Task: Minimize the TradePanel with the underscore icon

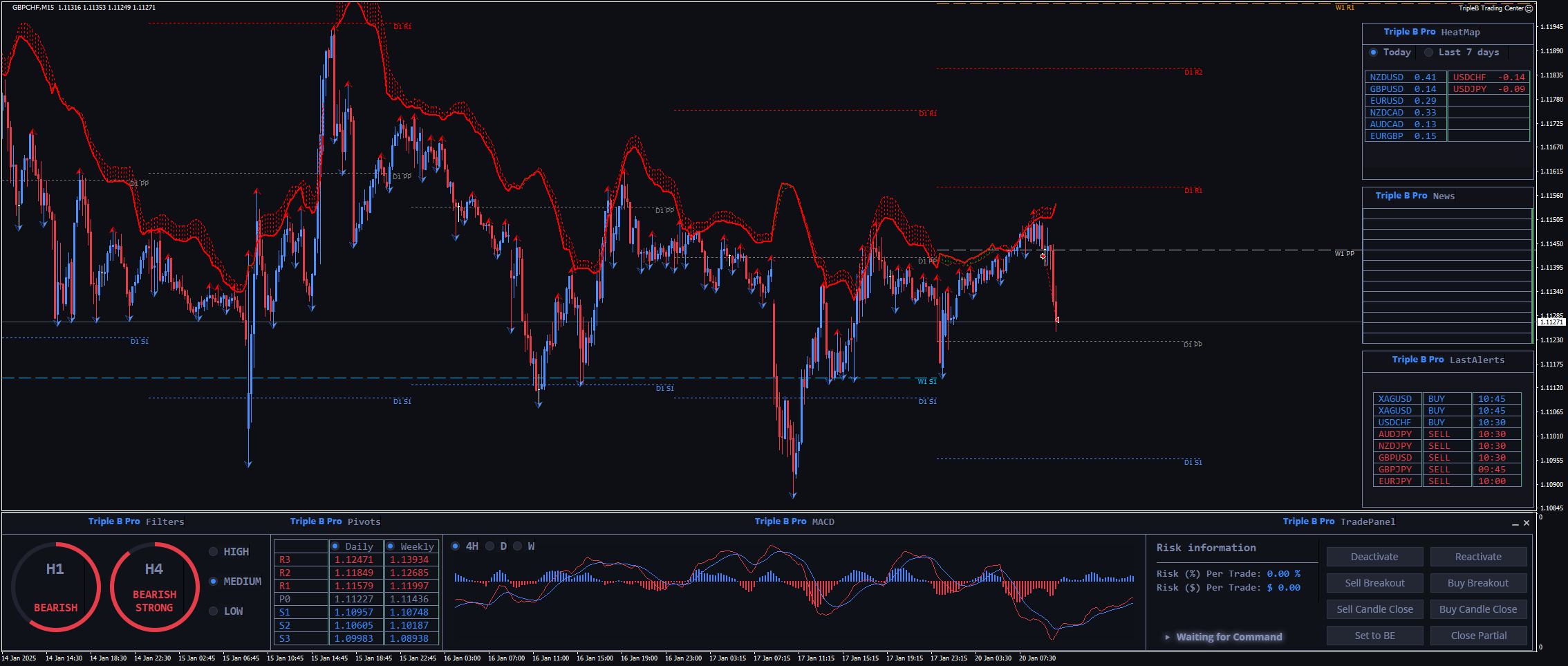Action: (1515, 524)
